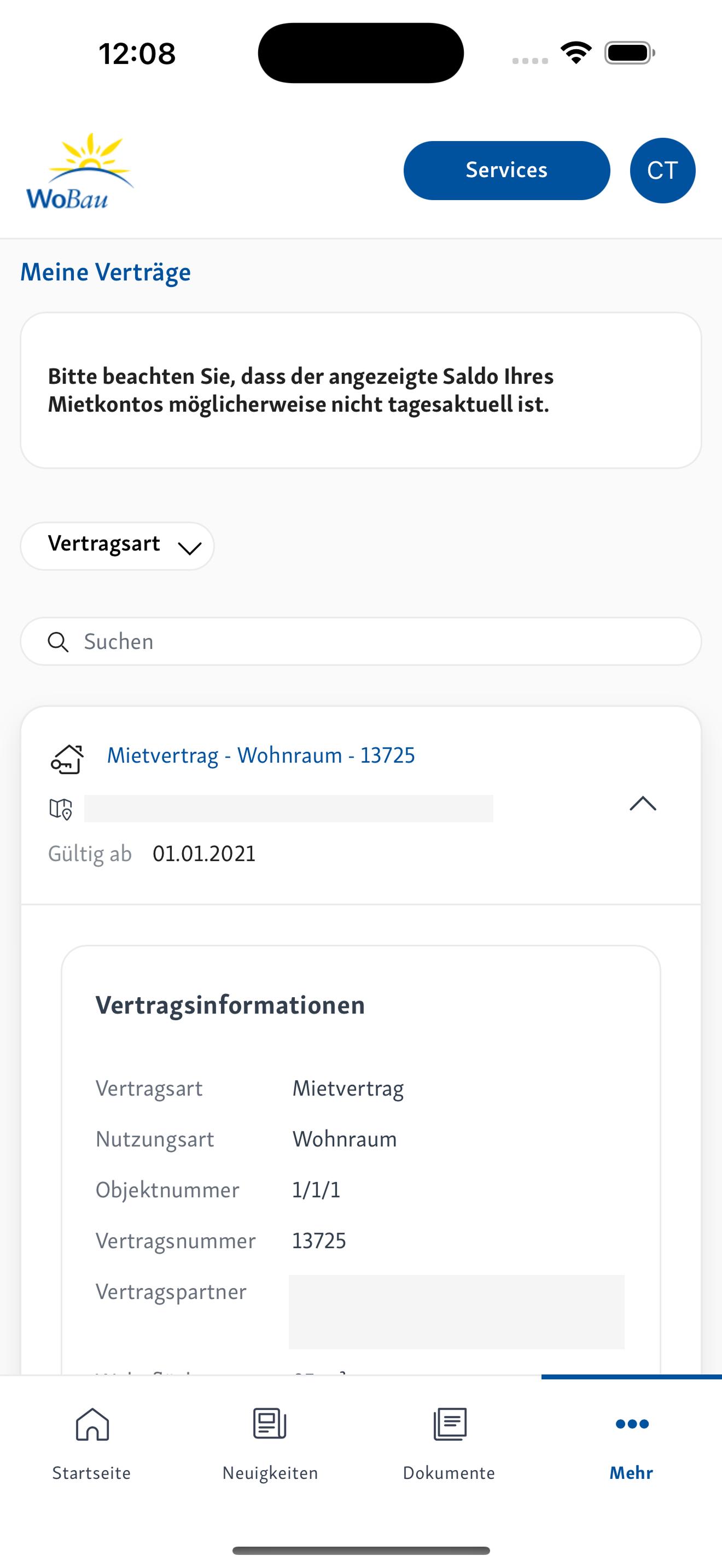Tap the house-key contract icon
Image resolution: width=722 pixels, height=1568 pixels.
(66, 758)
